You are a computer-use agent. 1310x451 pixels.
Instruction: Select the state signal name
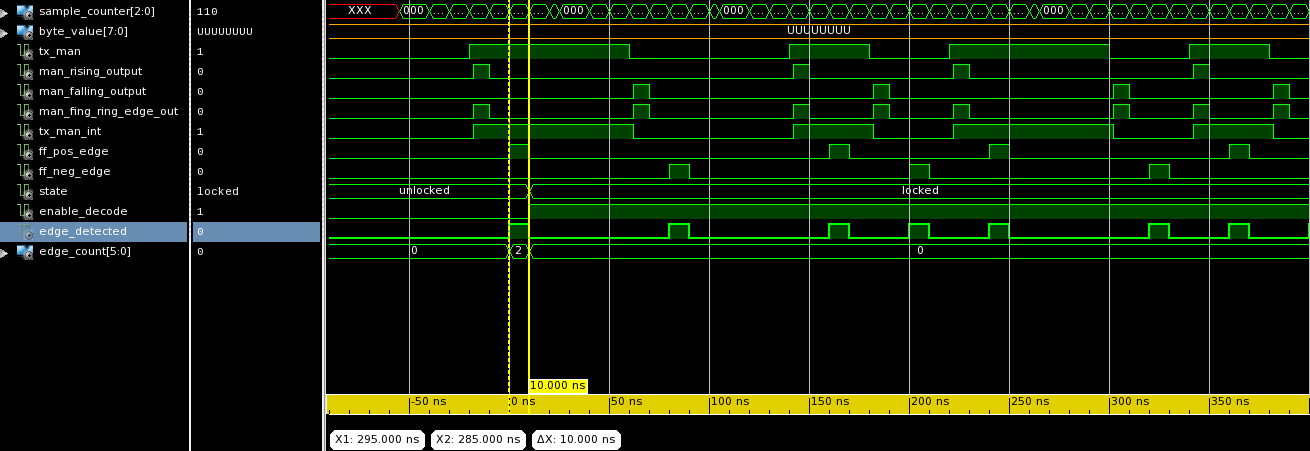coord(53,191)
